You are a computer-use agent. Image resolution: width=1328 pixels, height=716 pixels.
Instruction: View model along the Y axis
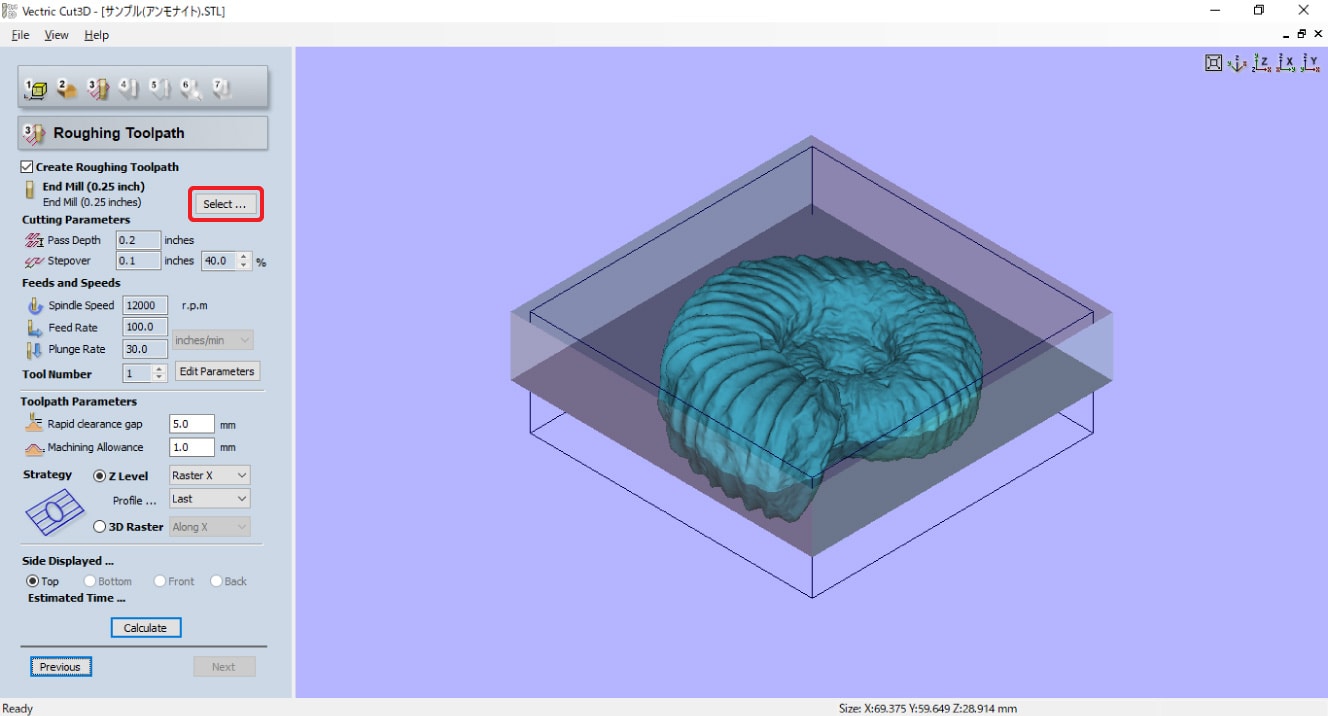point(1310,63)
